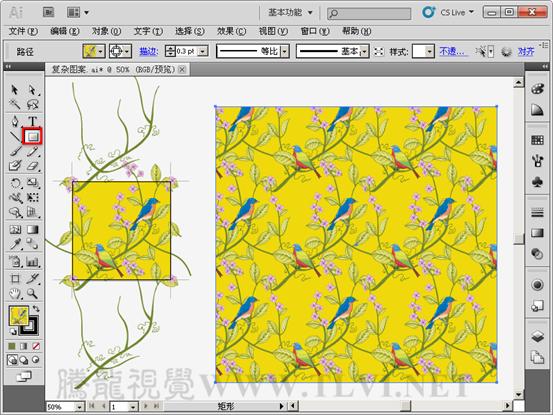The image size is (553, 415).
Task: Open the Symbols panel icon
Action: pyautogui.click(x=537, y=182)
